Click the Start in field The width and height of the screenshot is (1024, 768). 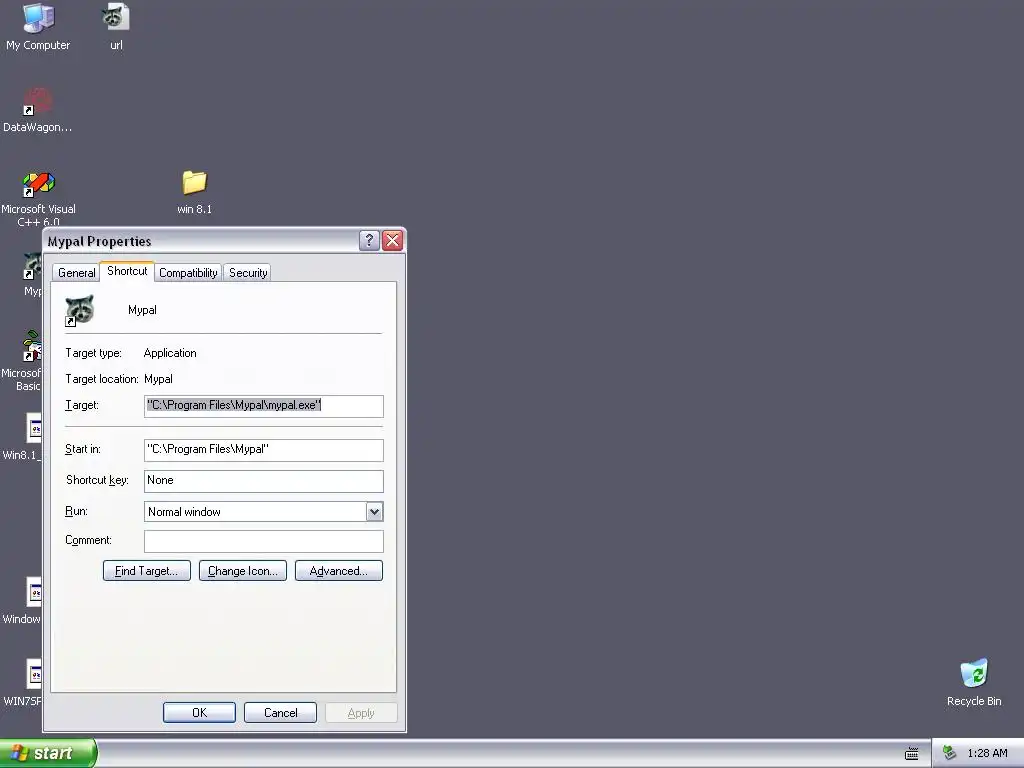tap(264, 450)
